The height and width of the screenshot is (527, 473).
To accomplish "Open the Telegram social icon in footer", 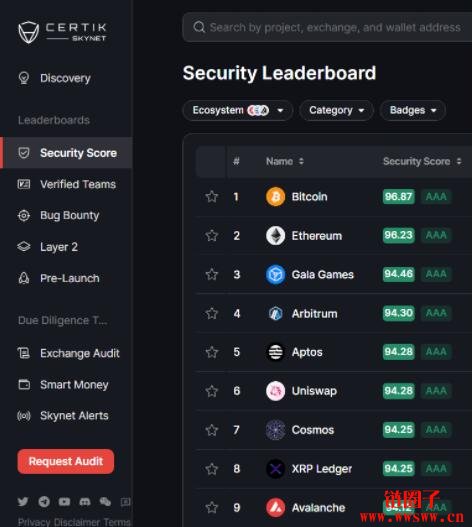I will tap(44, 501).
